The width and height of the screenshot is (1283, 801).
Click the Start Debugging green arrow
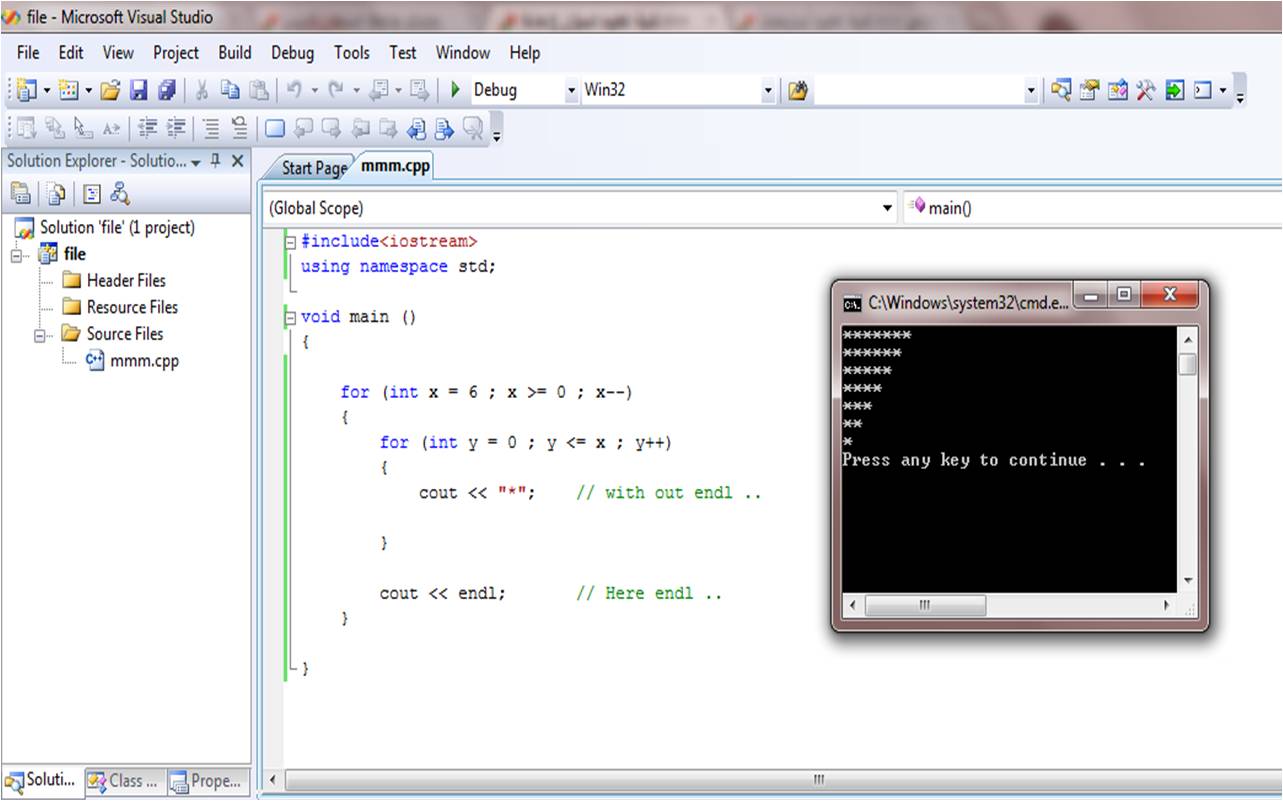(x=455, y=90)
